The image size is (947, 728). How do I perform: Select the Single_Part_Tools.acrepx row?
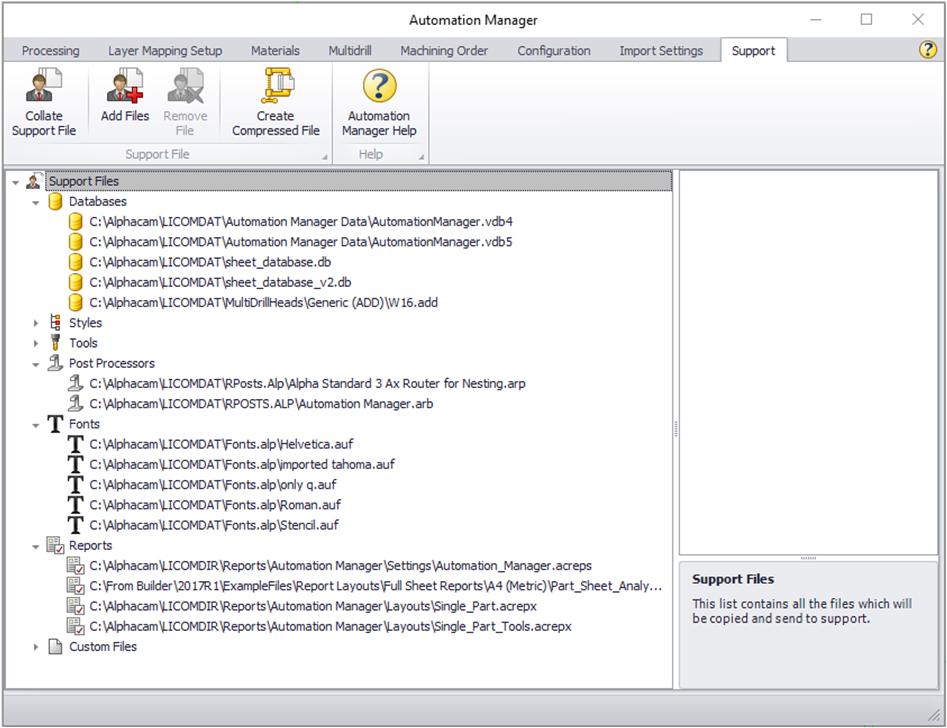pyautogui.click(x=330, y=626)
